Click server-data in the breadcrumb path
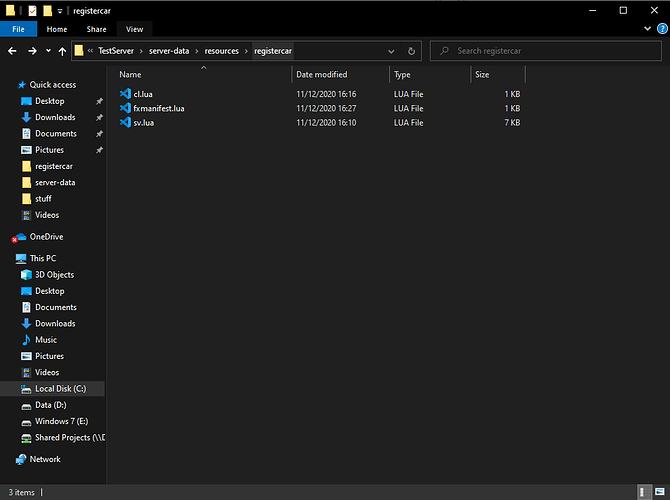 pyautogui.click(x=169, y=51)
